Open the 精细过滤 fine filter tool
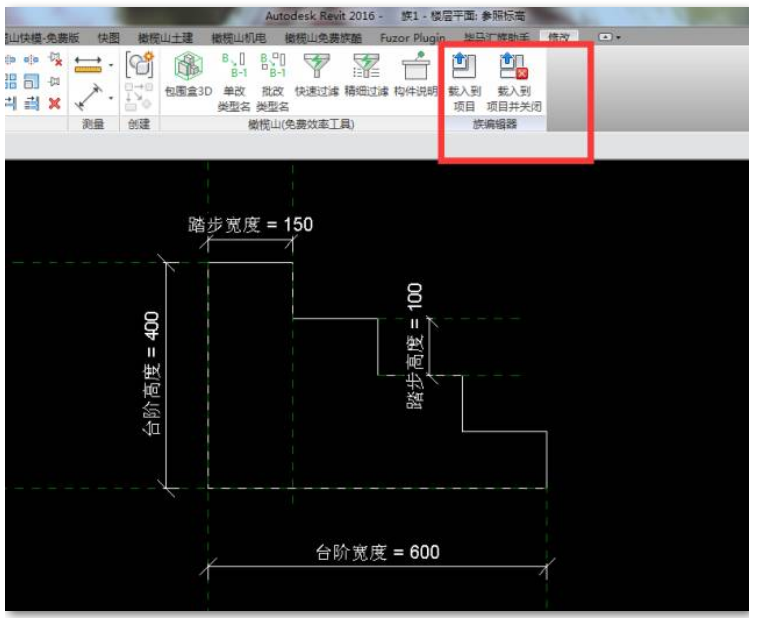Image resolution: width=758 pixels, height=618 pixels. point(366,74)
